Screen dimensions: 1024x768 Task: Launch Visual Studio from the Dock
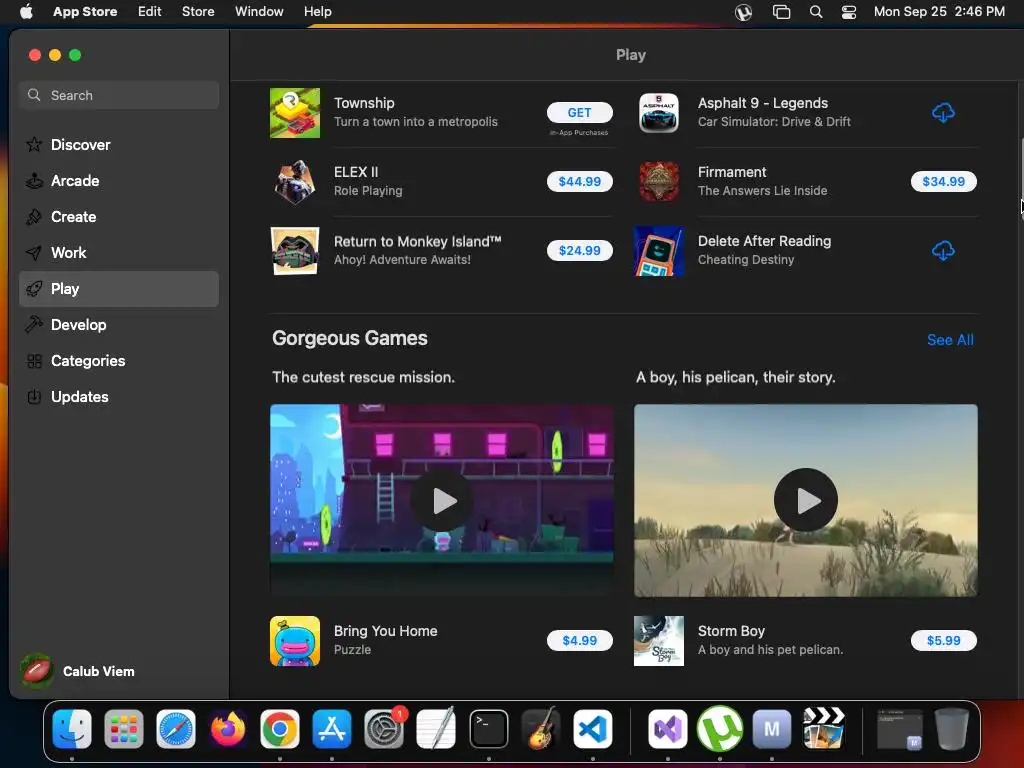(667, 729)
